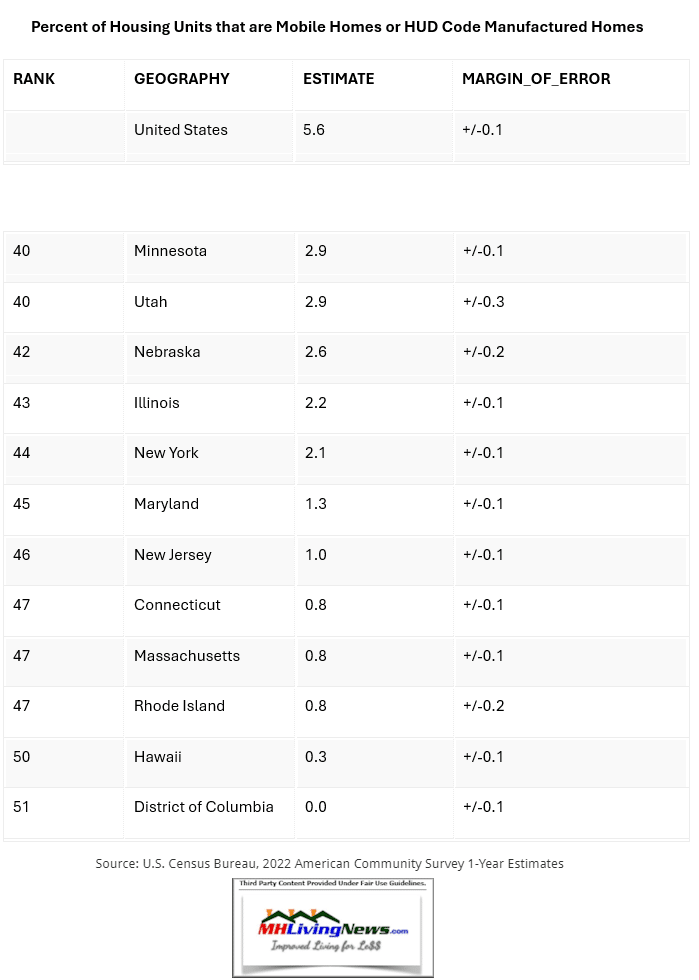Select the Illinois geography cell
Image resolution: width=699 pixels, height=980 pixels.
[157, 403]
